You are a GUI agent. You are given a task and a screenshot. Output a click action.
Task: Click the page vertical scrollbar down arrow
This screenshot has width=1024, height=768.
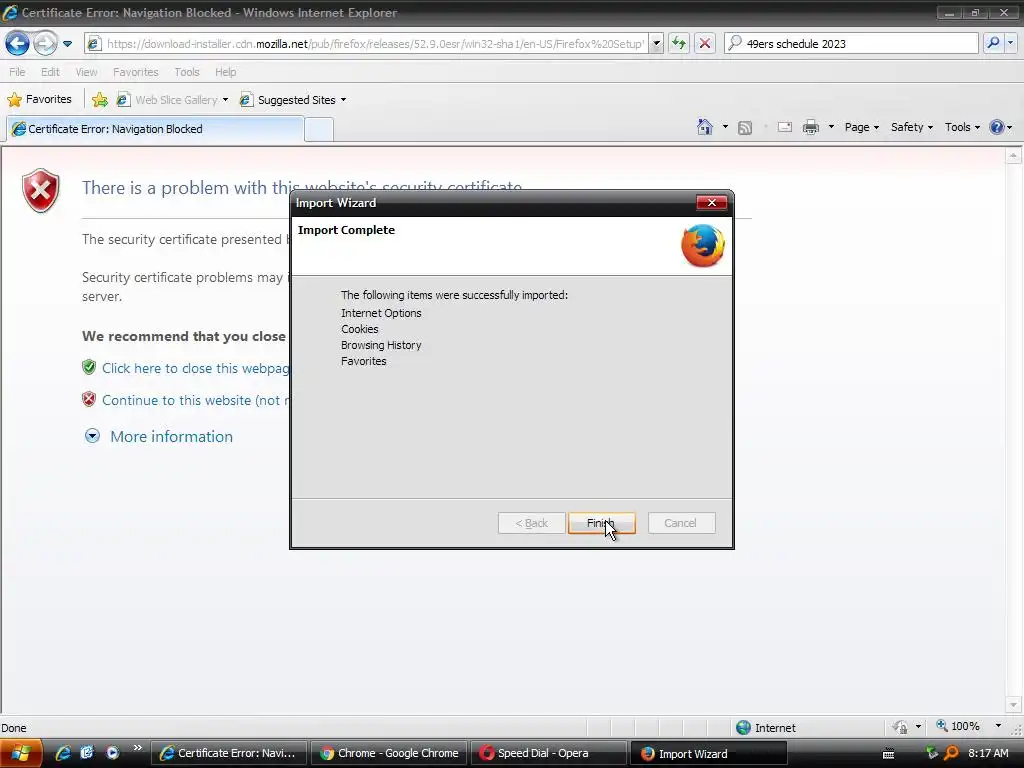[1014, 705]
